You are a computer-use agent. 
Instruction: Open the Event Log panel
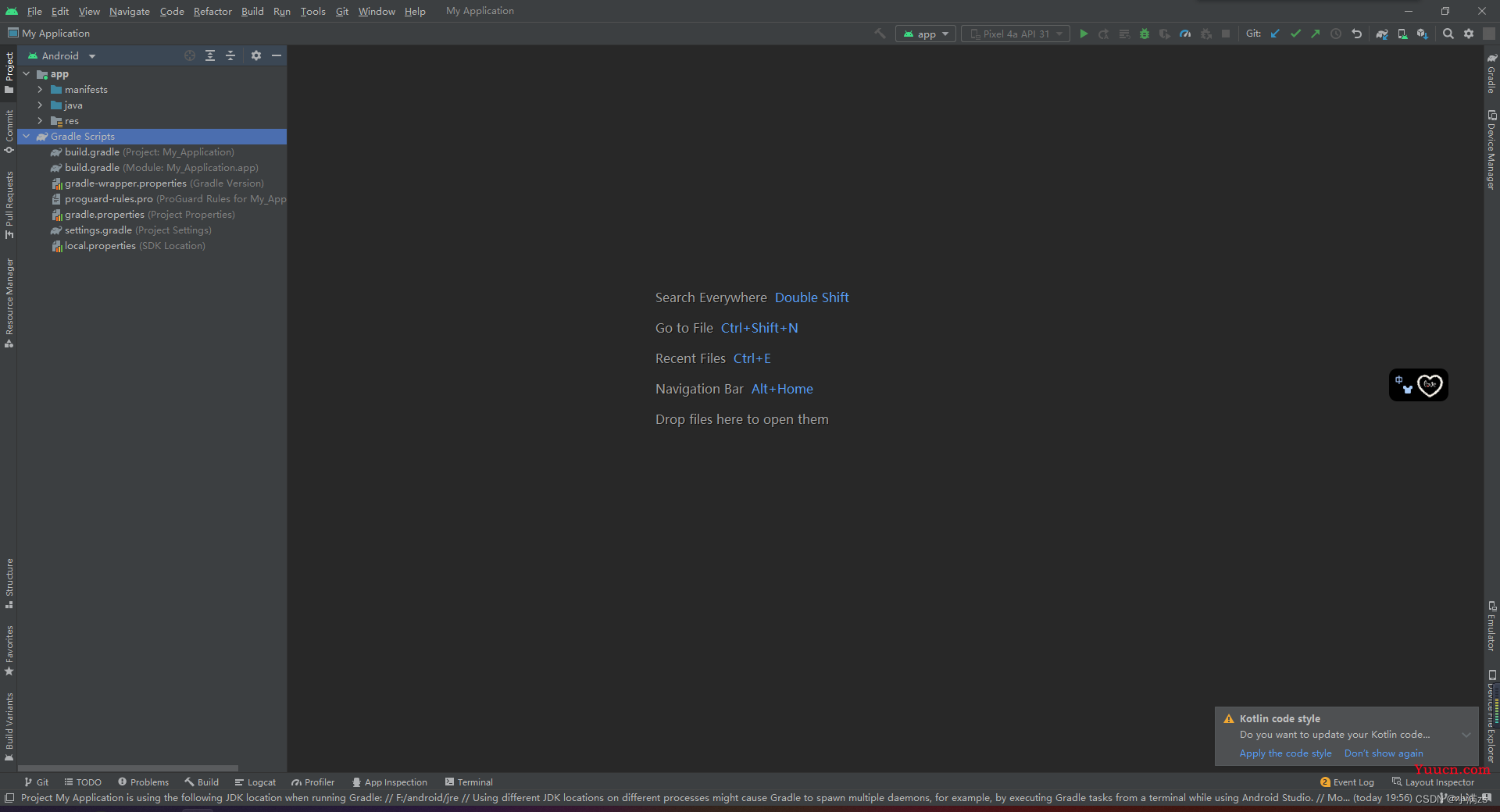(x=1347, y=782)
